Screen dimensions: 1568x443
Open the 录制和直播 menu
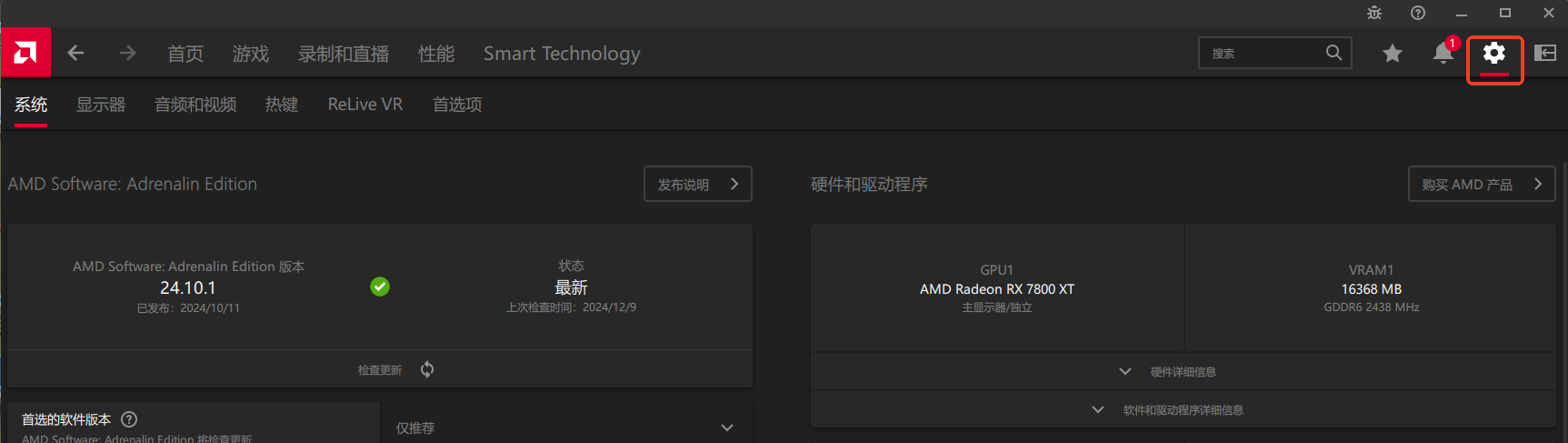[x=344, y=54]
